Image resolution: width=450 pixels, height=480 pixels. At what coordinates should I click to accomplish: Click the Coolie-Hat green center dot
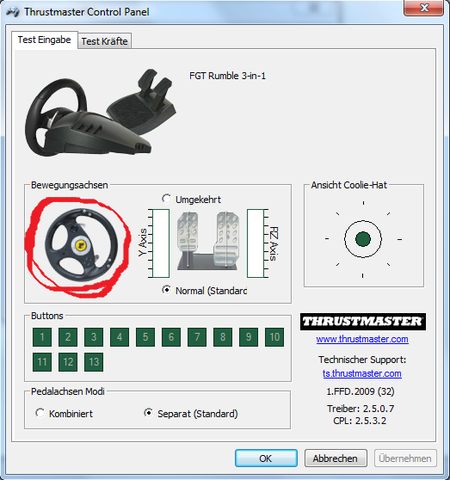point(363,239)
